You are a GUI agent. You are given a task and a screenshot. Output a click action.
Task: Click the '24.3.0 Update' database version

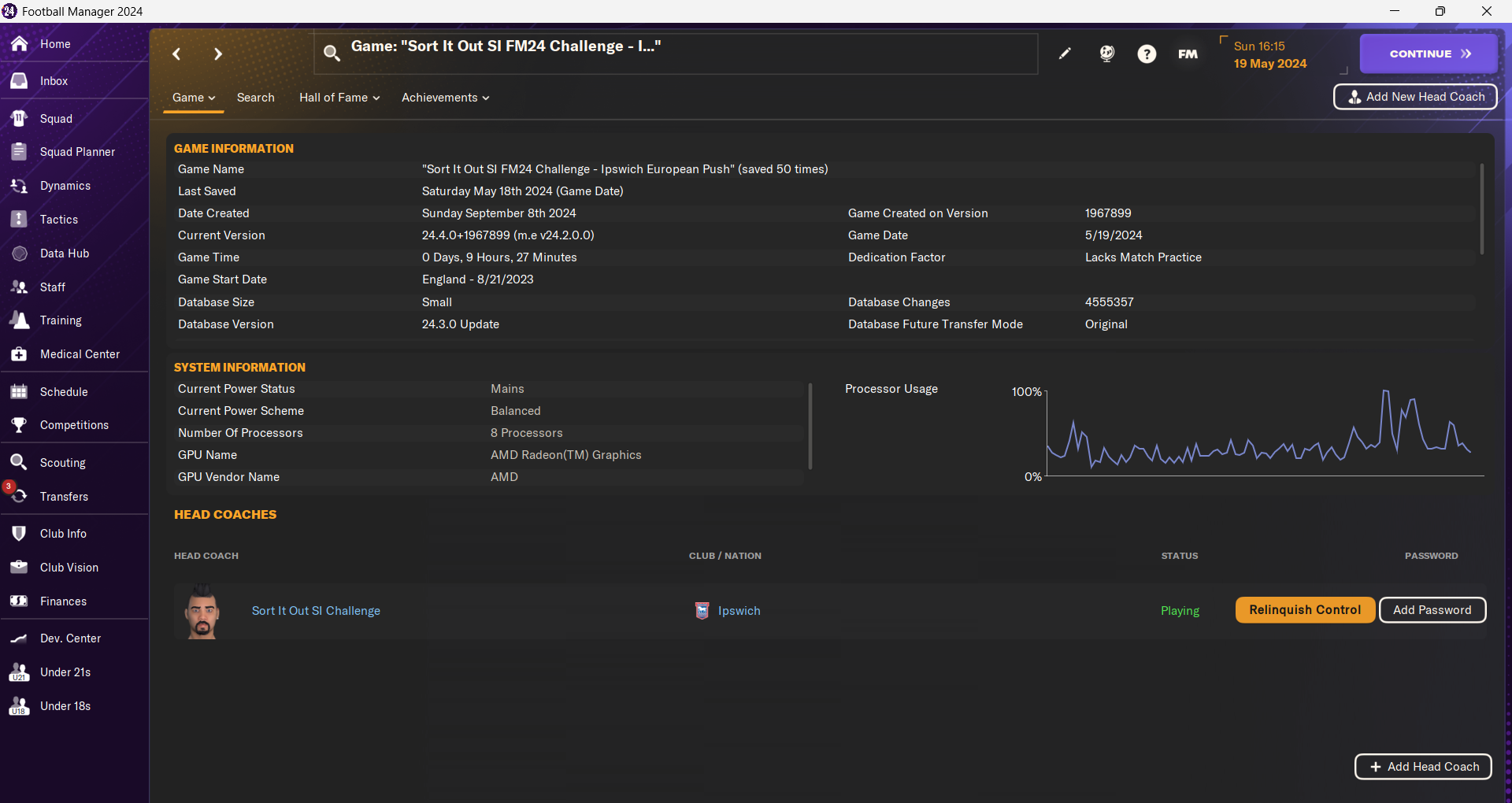click(x=461, y=324)
